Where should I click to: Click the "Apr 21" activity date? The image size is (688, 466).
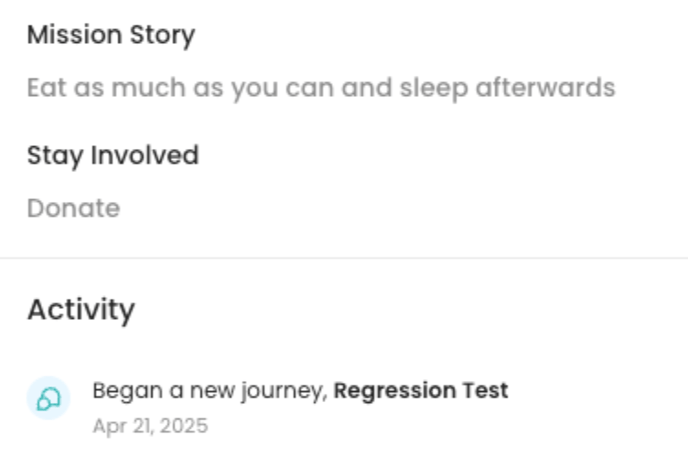(122, 426)
